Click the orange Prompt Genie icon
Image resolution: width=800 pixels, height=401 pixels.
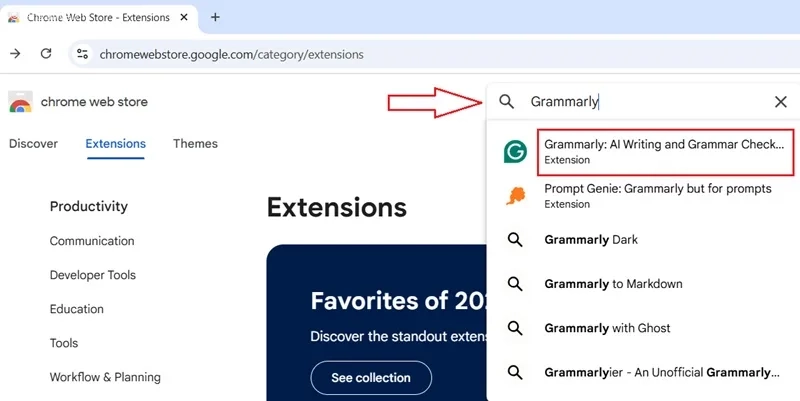pyautogui.click(x=516, y=196)
